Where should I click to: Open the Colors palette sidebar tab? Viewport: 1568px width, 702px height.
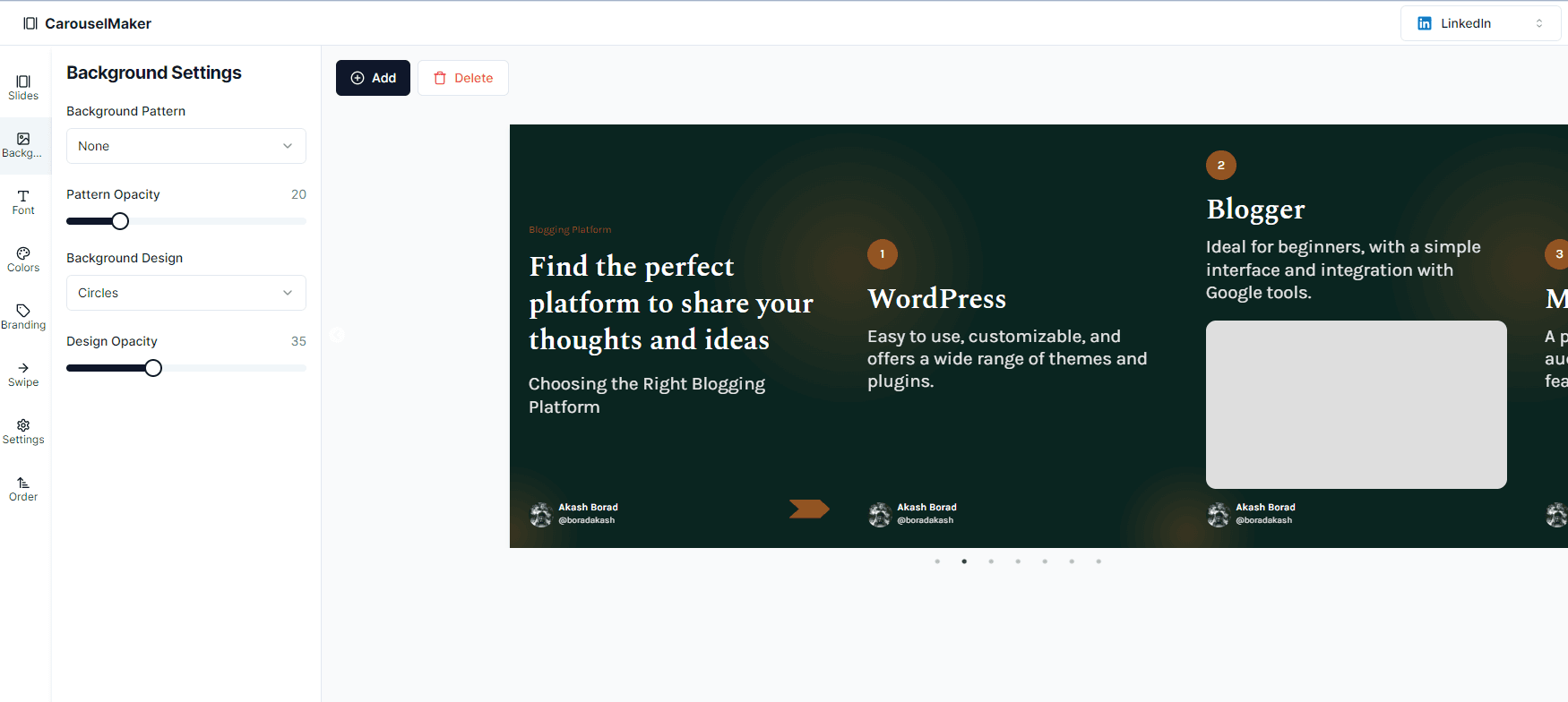[23, 260]
